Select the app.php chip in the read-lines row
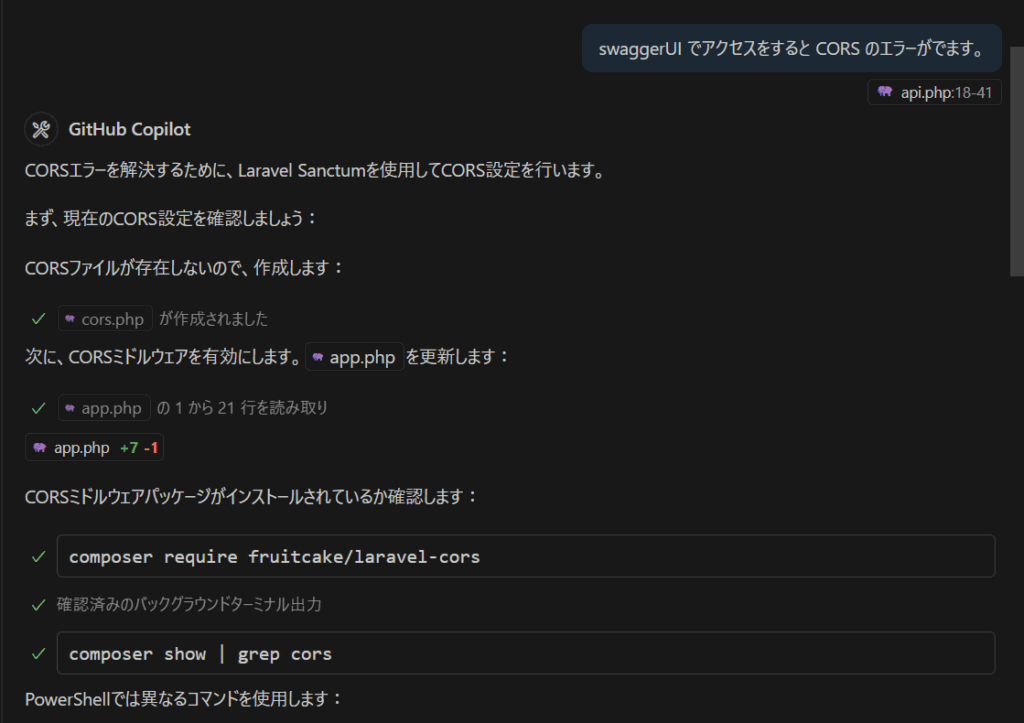This screenshot has height=723, width=1024. point(104,408)
